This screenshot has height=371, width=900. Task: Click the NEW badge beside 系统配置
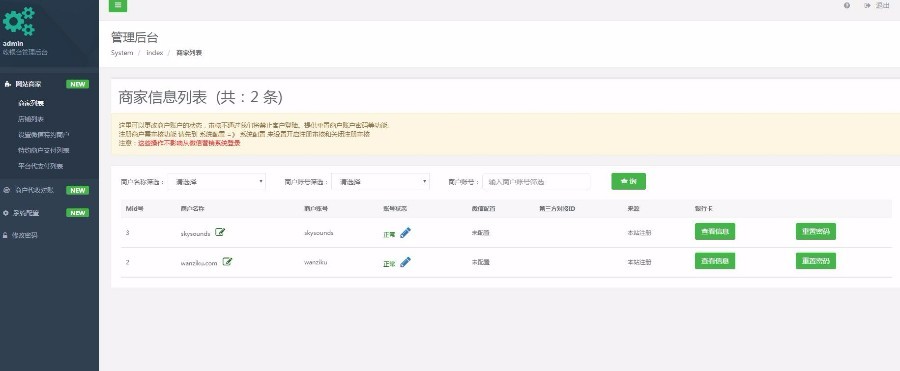(77, 212)
